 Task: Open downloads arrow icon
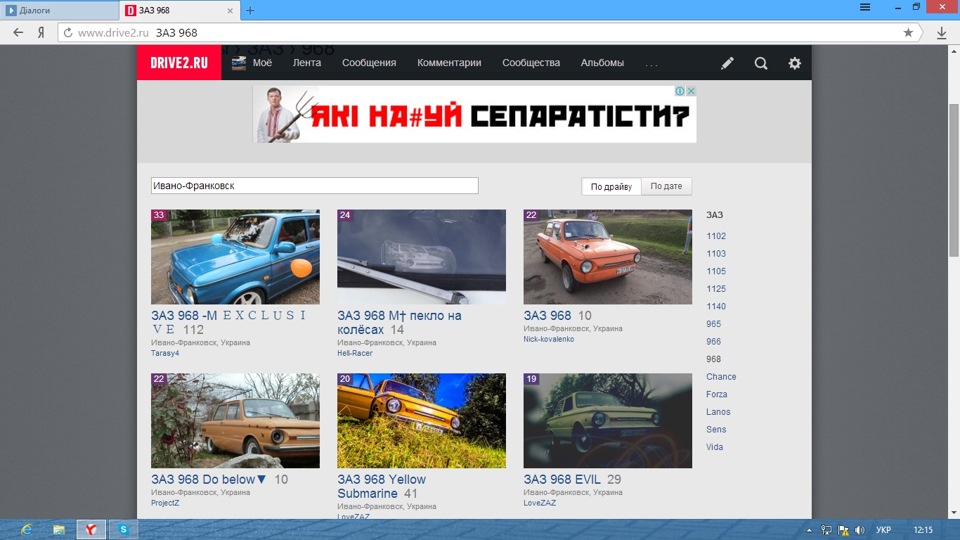tap(942, 32)
